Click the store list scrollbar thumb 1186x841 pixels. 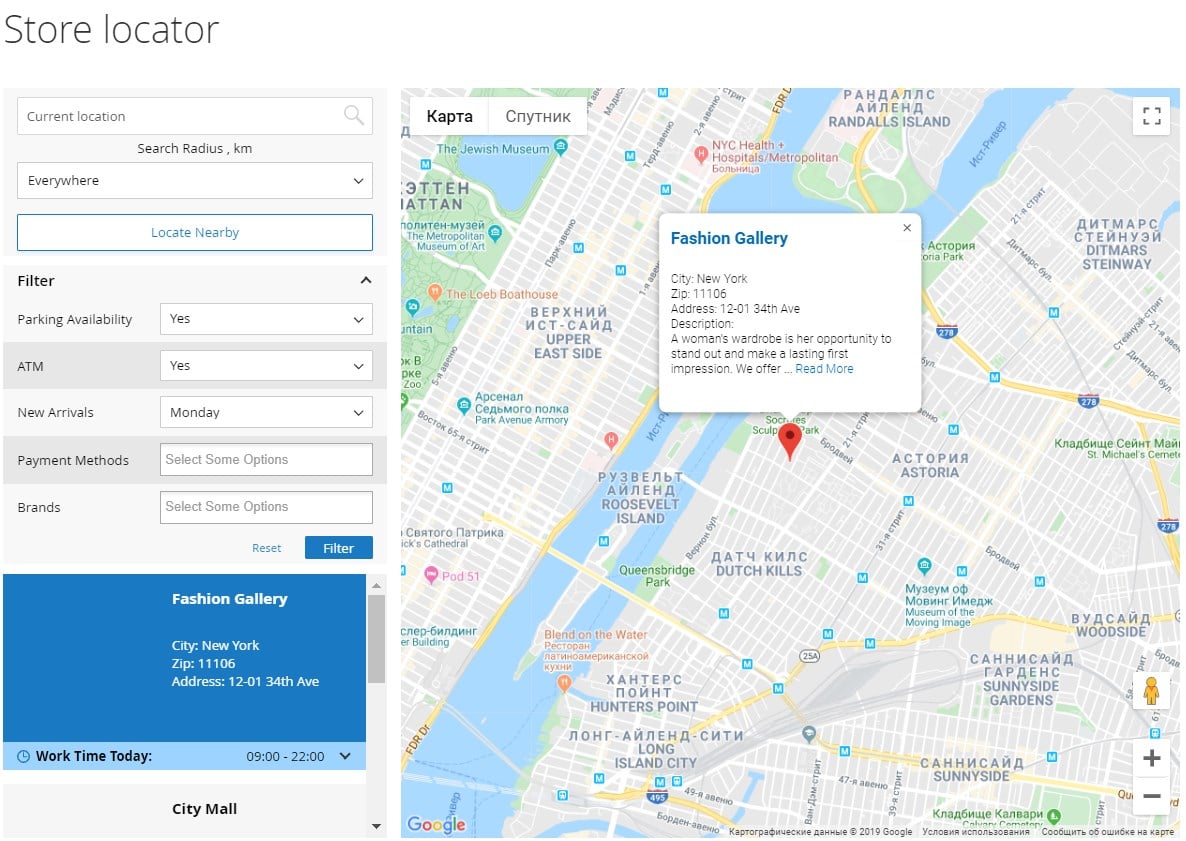coord(376,639)
